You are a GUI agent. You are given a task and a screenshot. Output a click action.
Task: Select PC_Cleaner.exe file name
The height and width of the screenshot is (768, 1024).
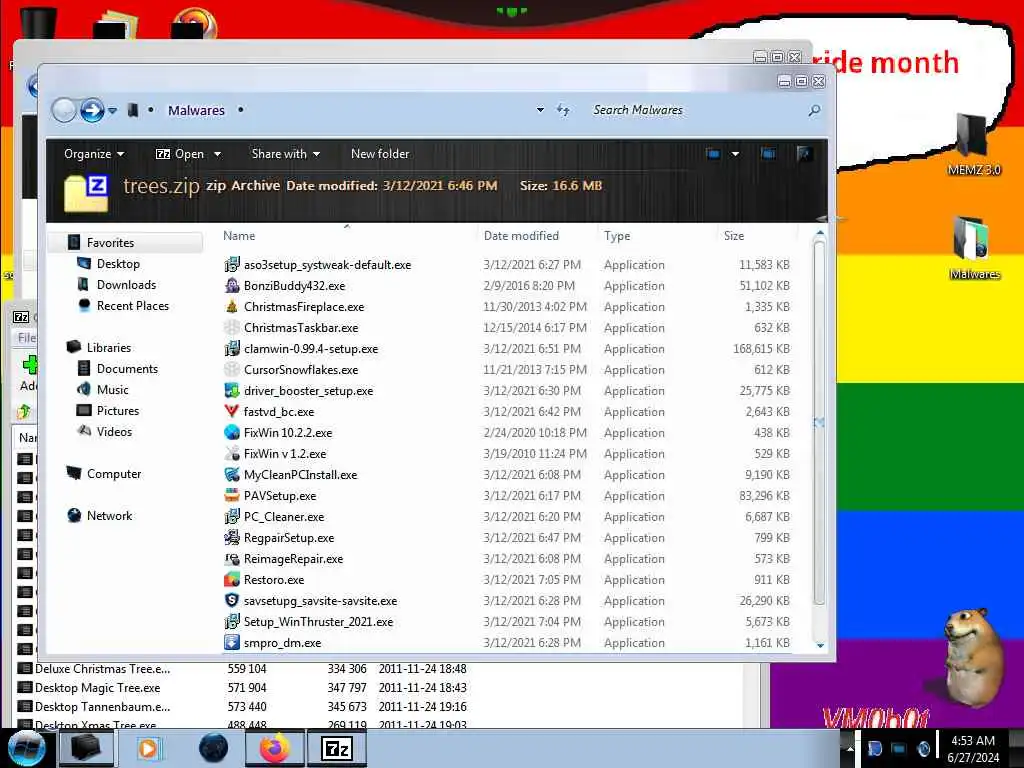click(284, 517)
